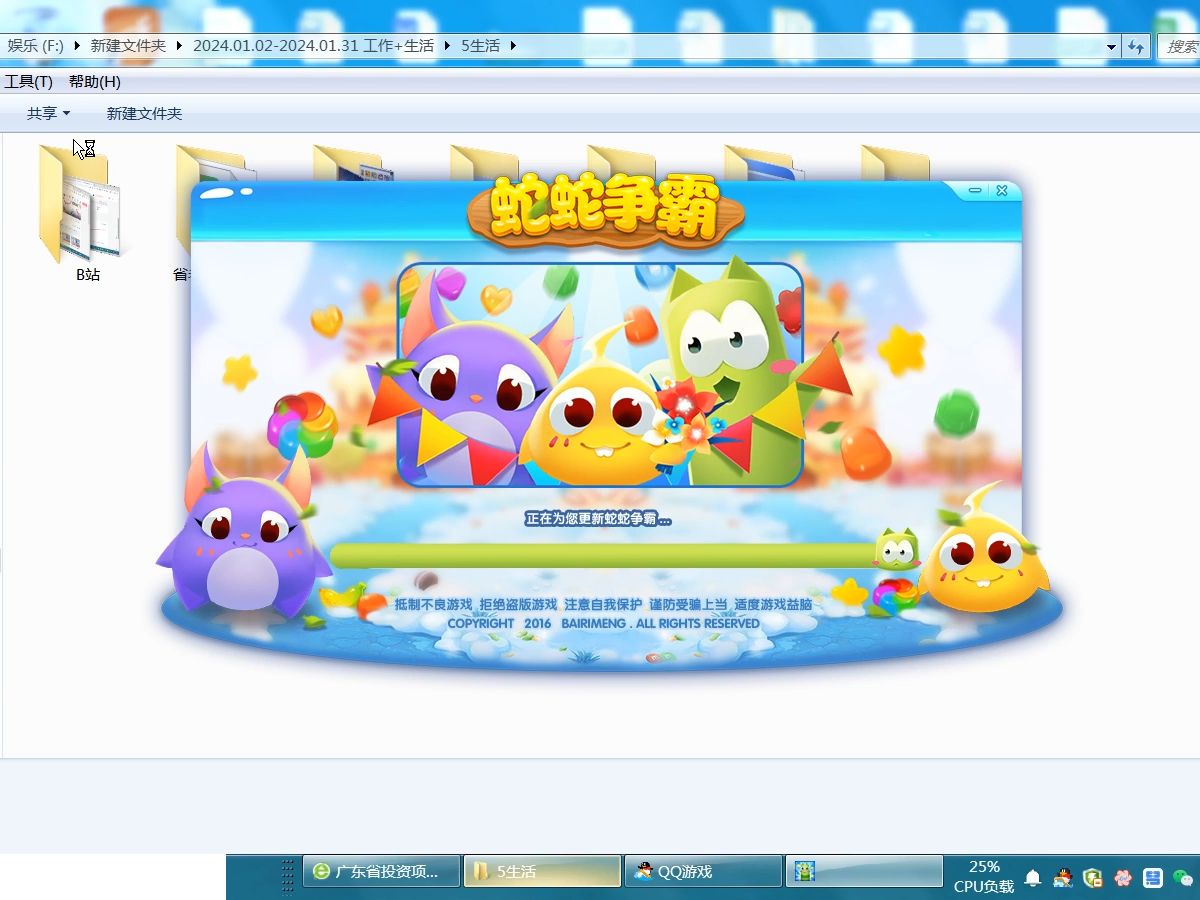Screen dimensions: 1200x900
Task: Click the 5生活 breadcrumb segment
Action: point(480,46)
